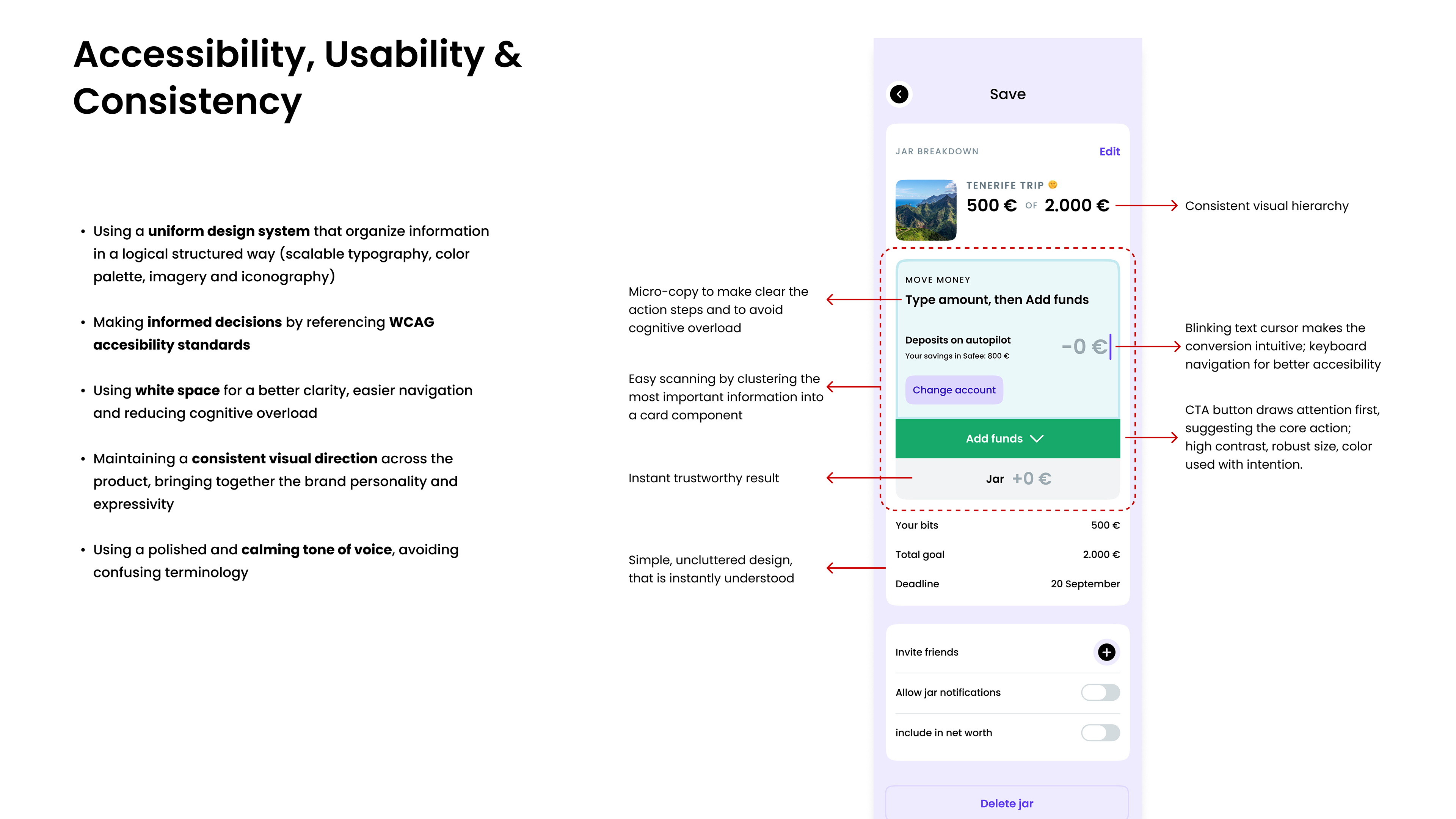Click the back arrow icon beside Save
Image resolution: width=1456 pixels, height=819 pixels.
tap(899, 94)
